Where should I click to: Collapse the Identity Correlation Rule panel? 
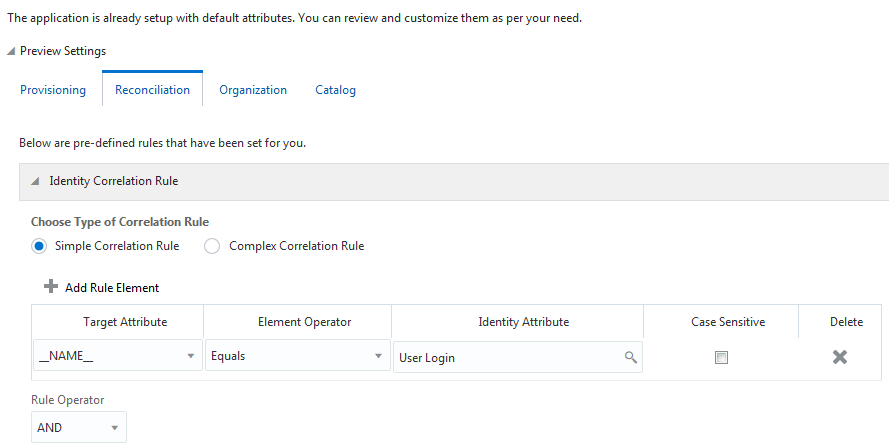[x=35, y=182]
